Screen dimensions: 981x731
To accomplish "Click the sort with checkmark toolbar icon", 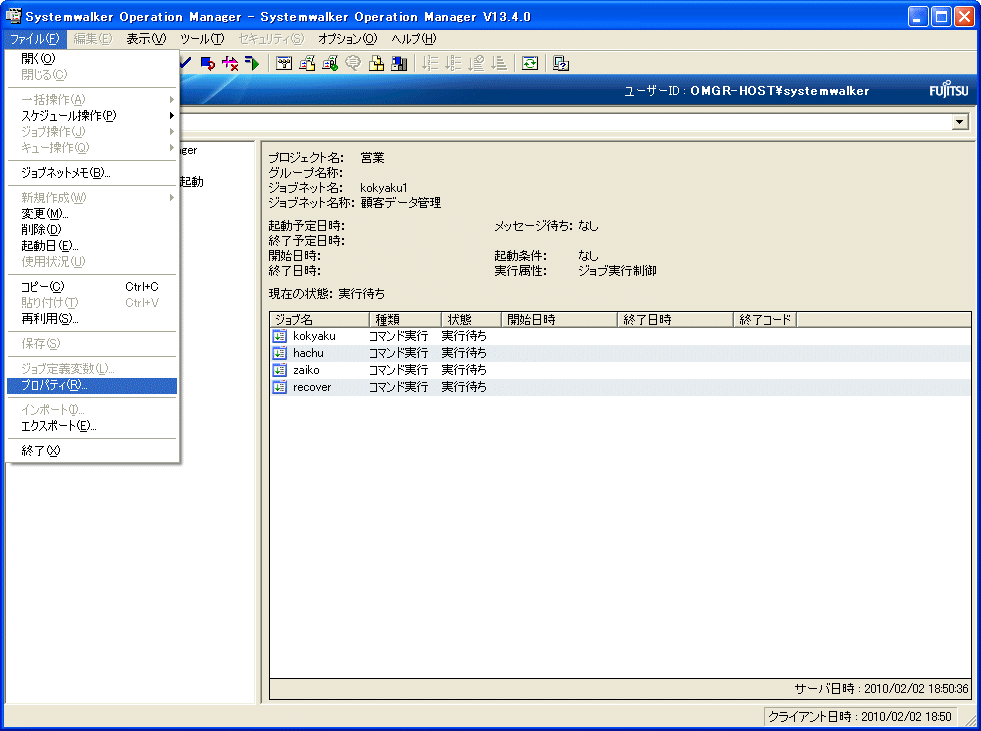I will coord(477,63).
